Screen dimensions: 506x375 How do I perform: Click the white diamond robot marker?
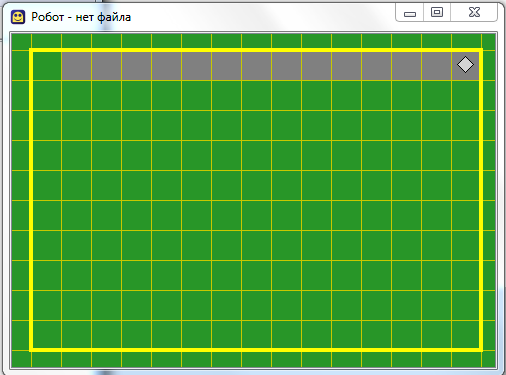[x=465, y=65]
